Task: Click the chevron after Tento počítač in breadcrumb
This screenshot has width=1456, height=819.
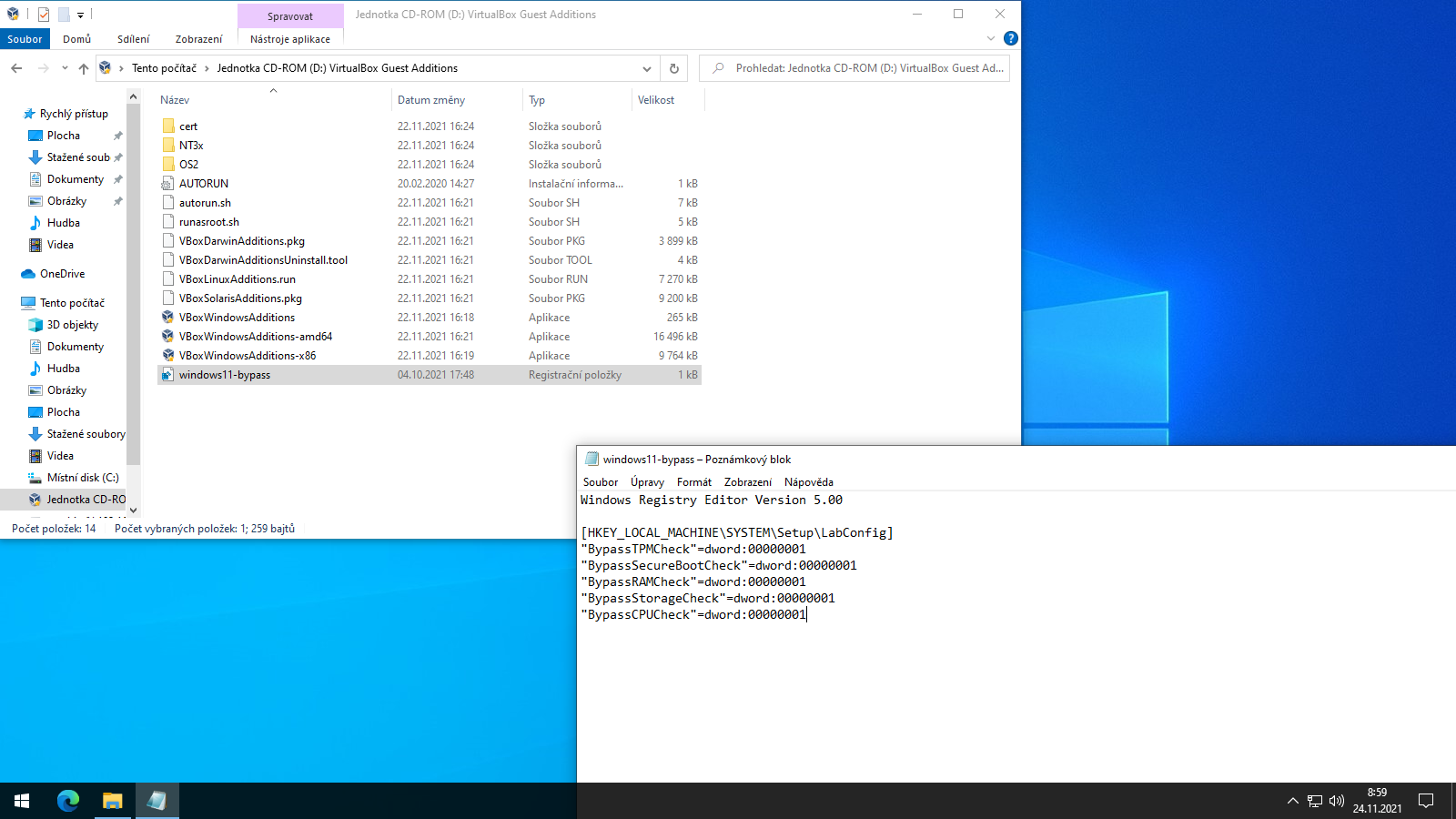Action: (207, 68)
